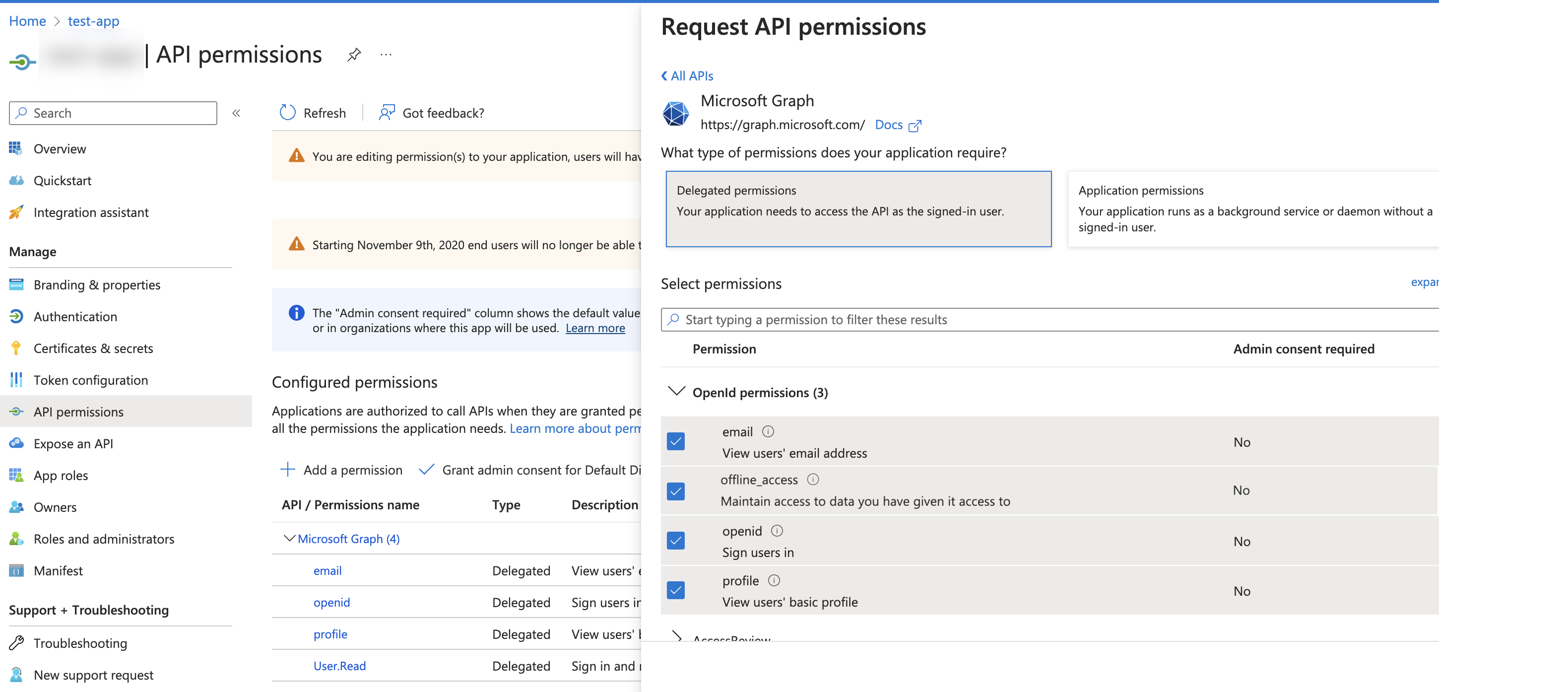
Task: Click the Refresh circular arrow icon
Action: [287, 113]
